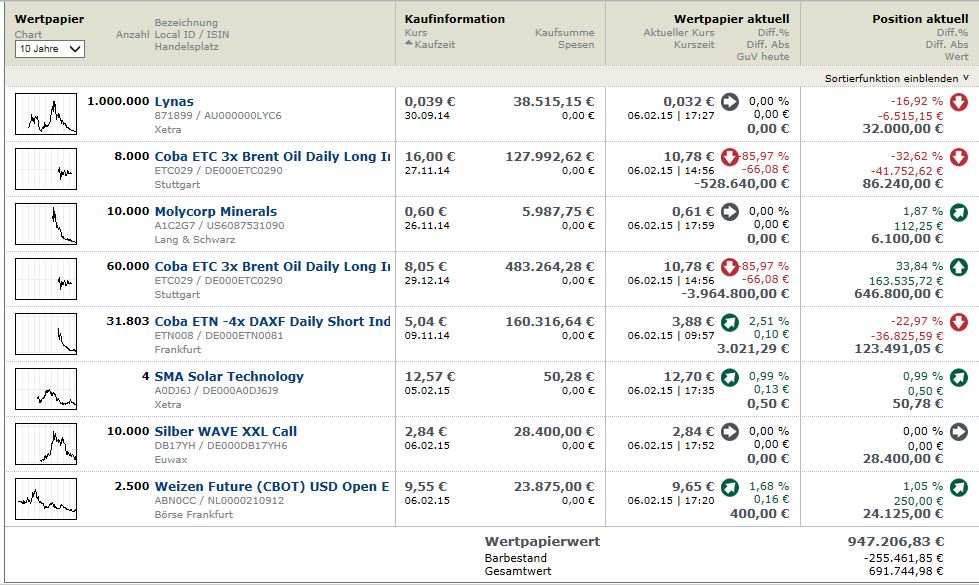Click SMA Solar green position trend icon
The width and height of the screenshot is (979, 585).
(x=959, y=377)
